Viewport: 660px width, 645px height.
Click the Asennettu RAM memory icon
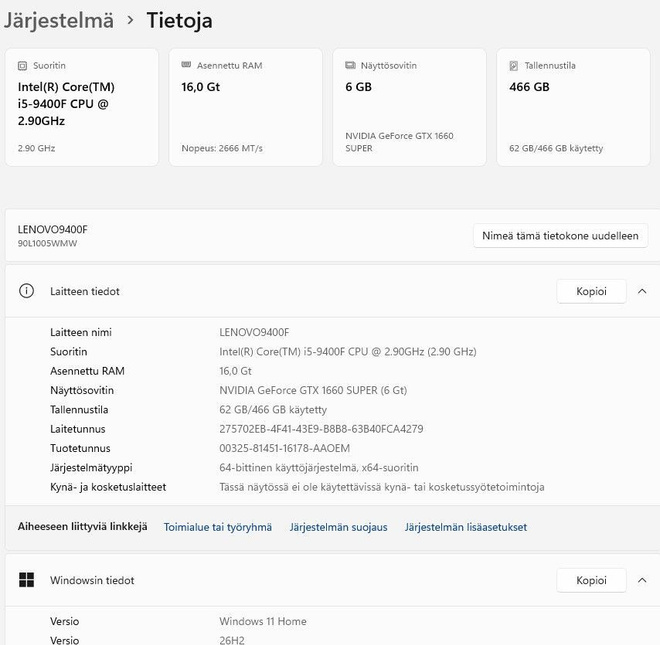click(x=186, y=65)
